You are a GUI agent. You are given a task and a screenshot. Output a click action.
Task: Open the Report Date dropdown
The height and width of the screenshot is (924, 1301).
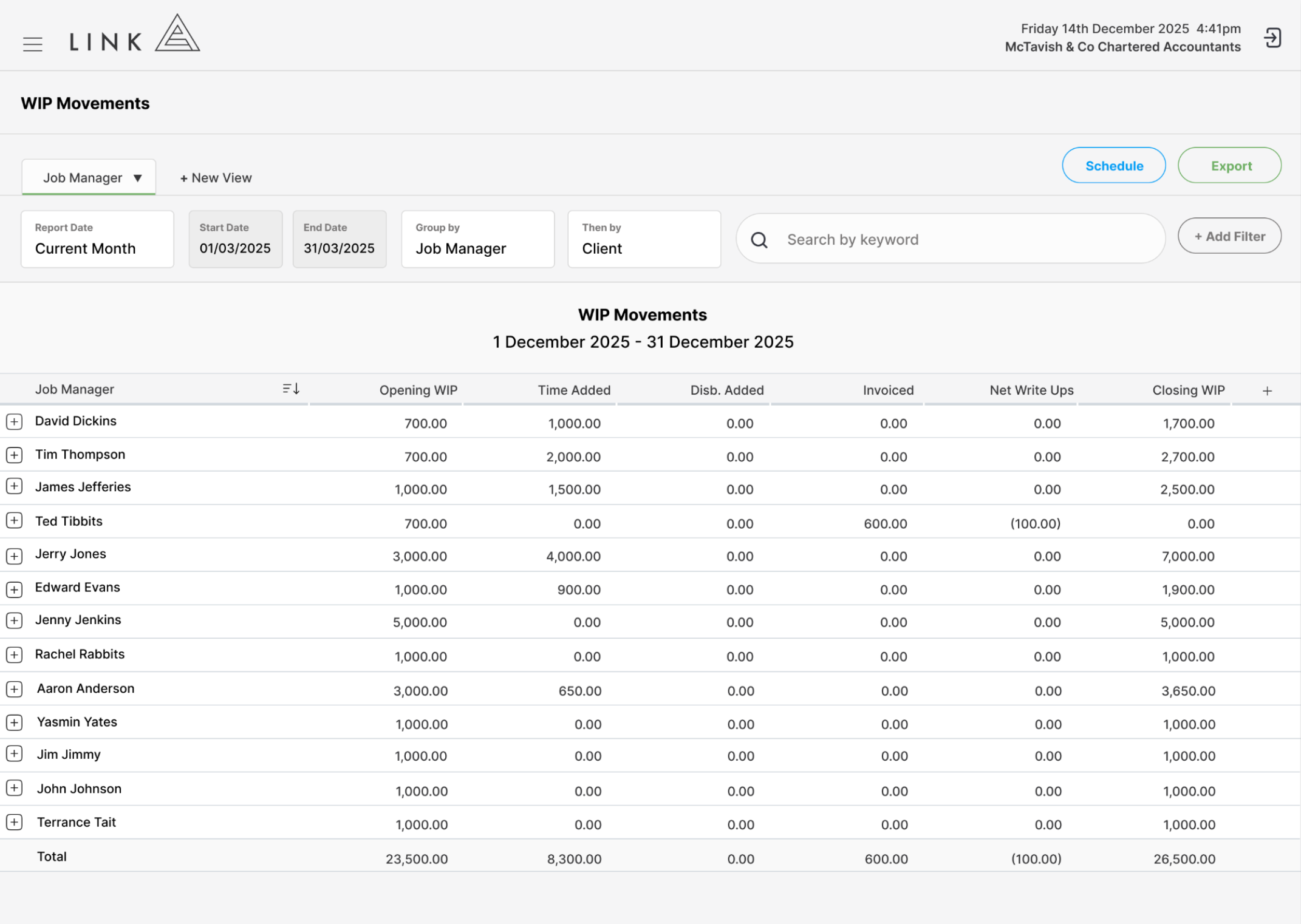tap(97, 239)
